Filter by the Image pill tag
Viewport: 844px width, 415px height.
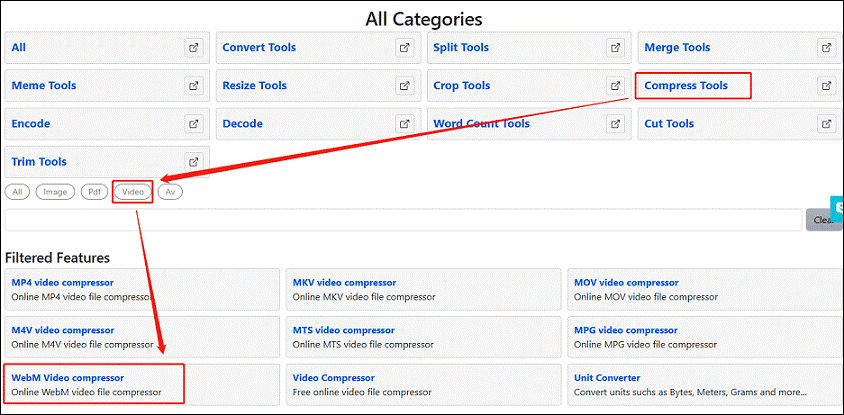pos(55,192)
